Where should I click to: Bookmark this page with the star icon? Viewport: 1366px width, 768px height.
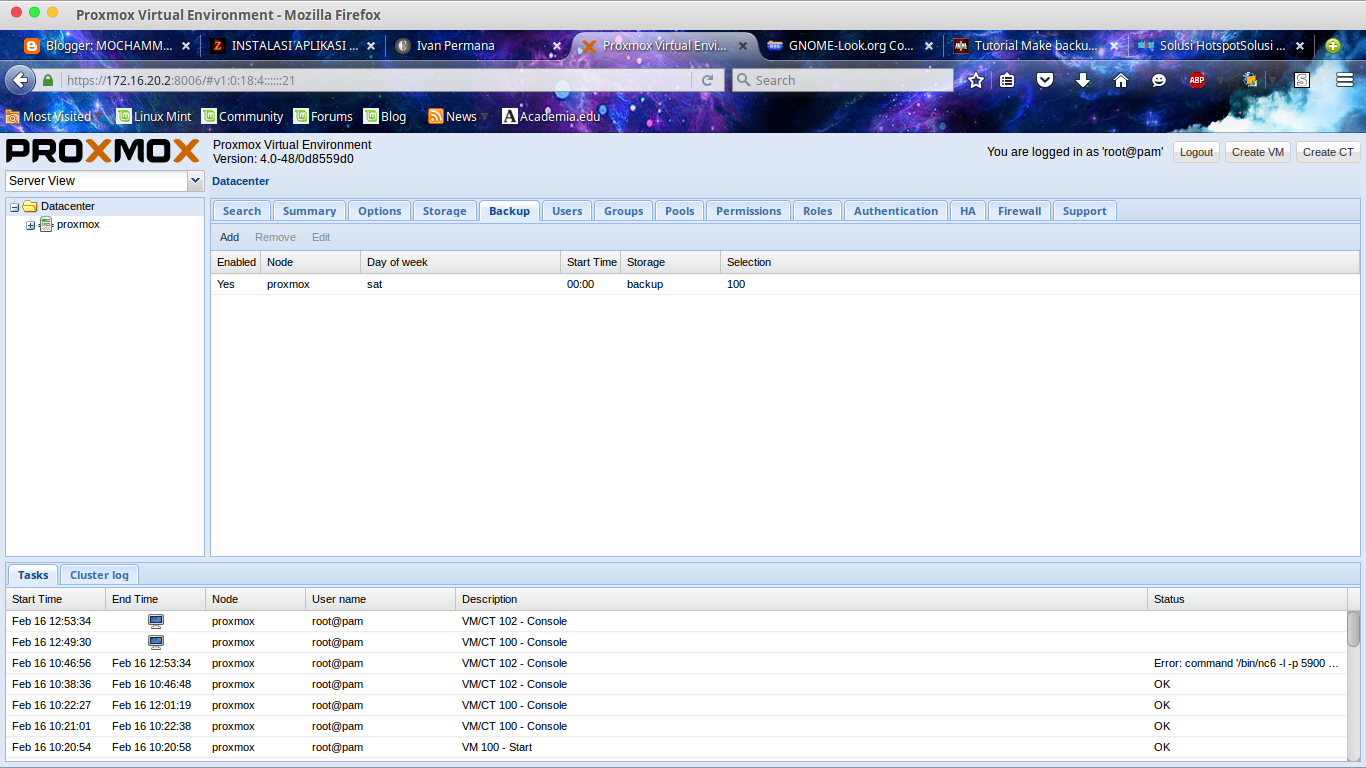pyautogui.click(x=976, y=80)
